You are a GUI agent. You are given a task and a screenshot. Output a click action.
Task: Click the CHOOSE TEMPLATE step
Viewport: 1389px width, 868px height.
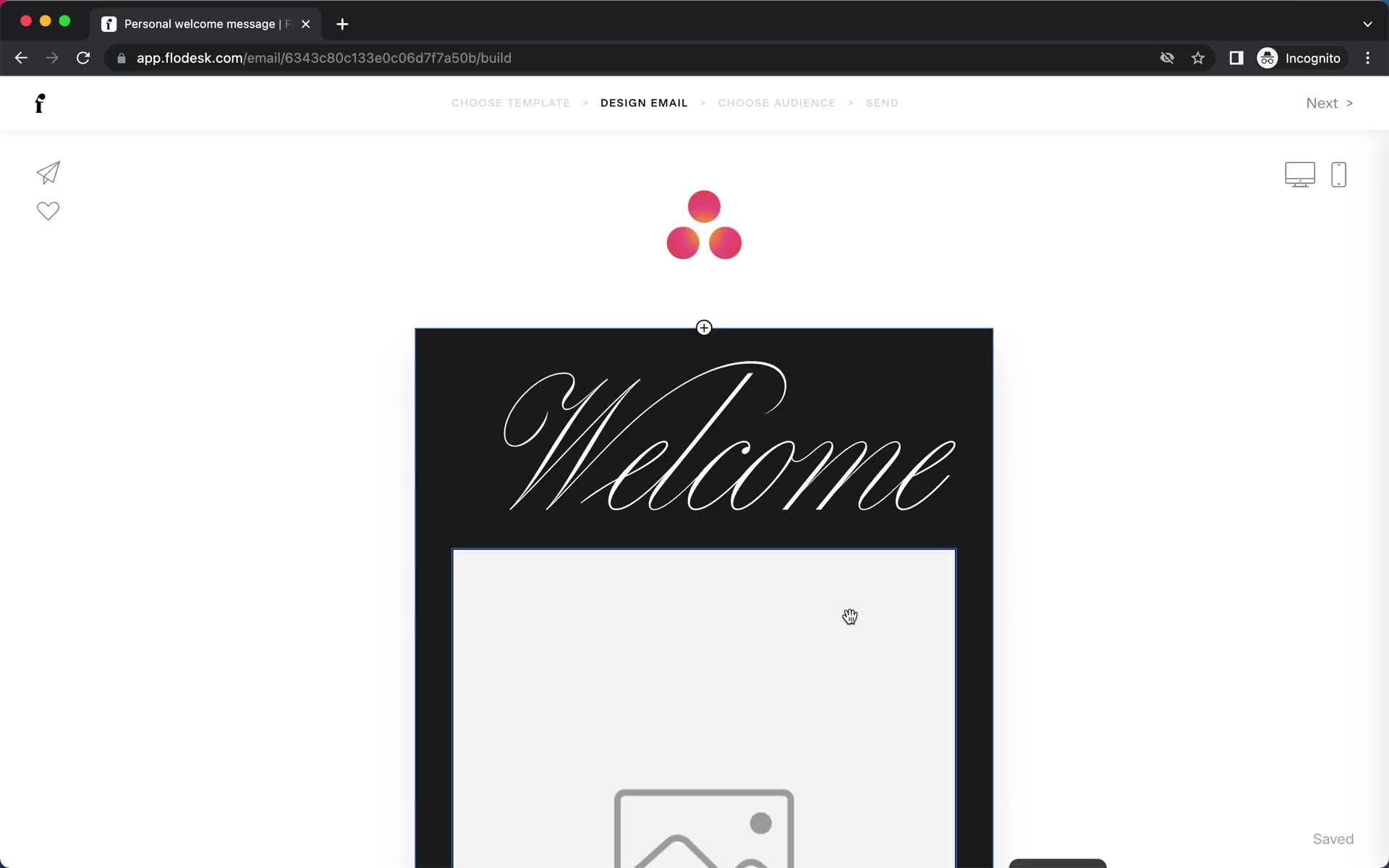coord(511,102)
